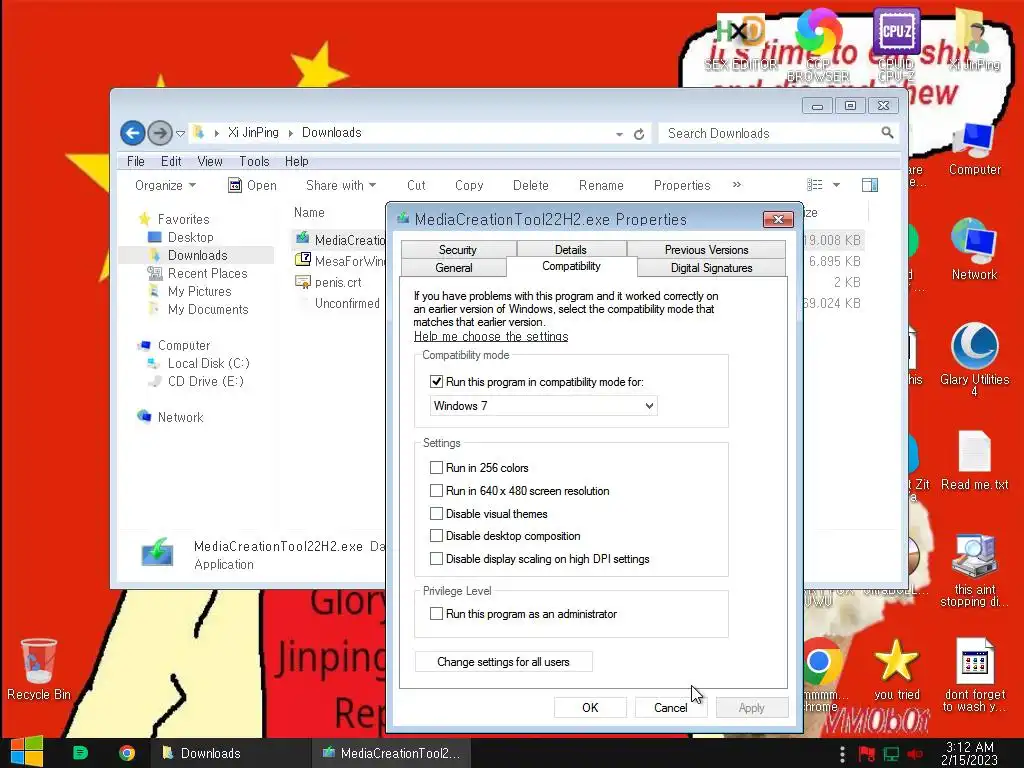The height and width of the screenshot is (768, 1024).
Task: Click the volume tray icon
Action: [x=915, y=754]
